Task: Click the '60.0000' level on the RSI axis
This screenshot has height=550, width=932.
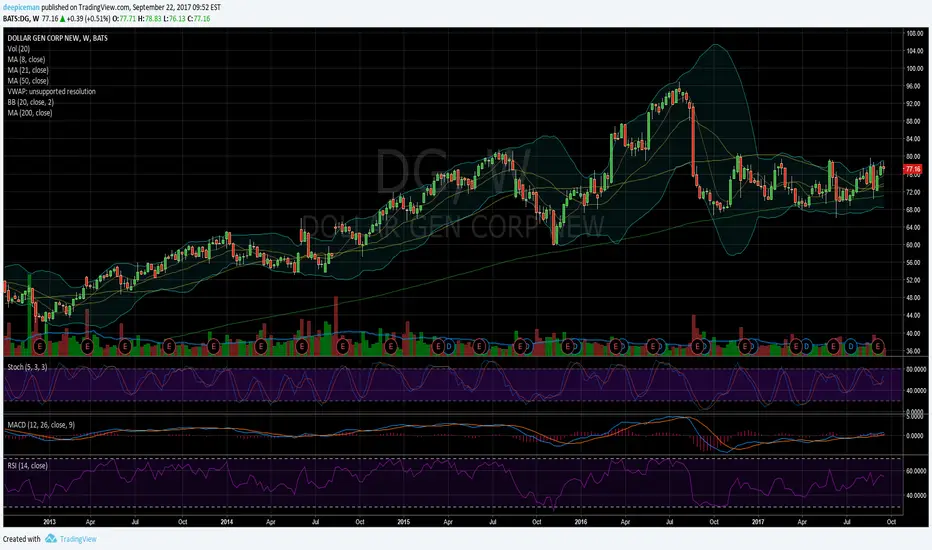Action: click(916, 471)
